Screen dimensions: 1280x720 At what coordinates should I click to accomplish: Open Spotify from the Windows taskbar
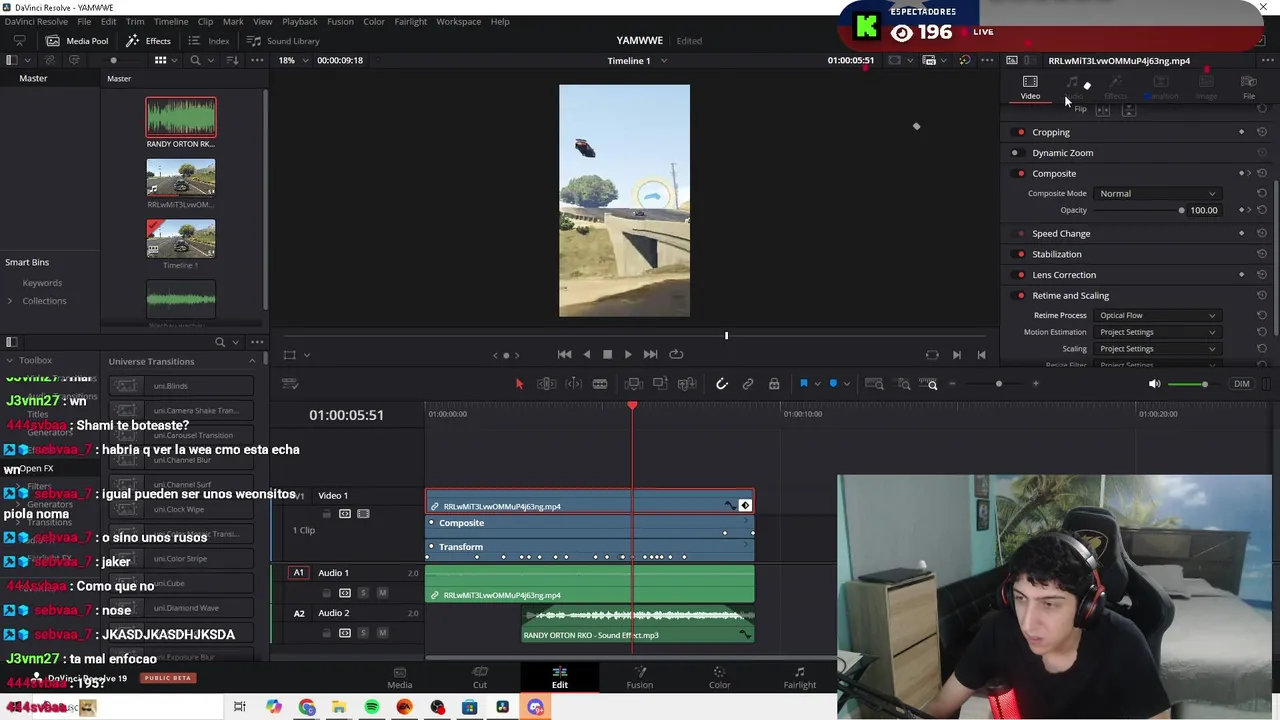click(372, 707)
